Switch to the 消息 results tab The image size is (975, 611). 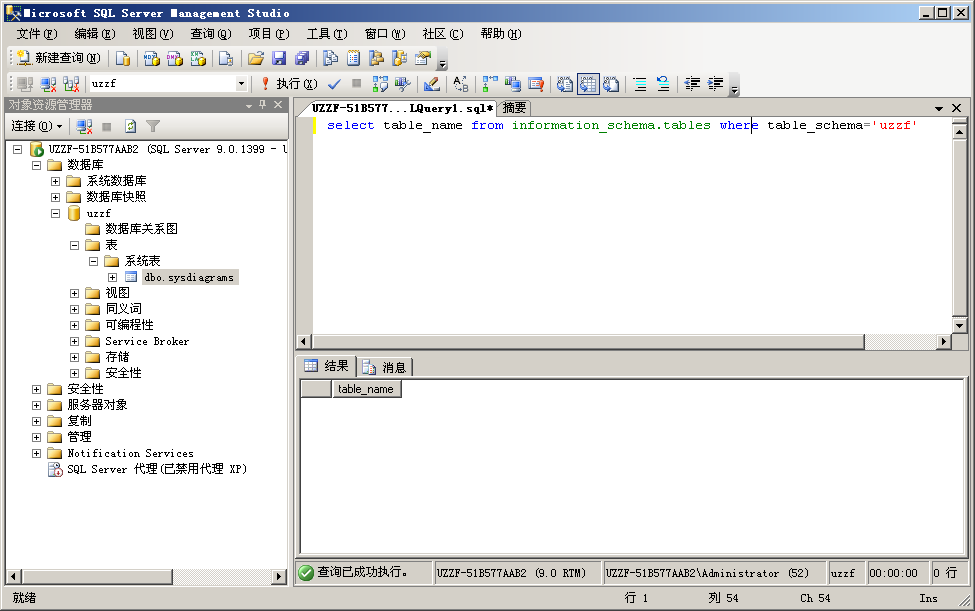[x=385, y=367]
